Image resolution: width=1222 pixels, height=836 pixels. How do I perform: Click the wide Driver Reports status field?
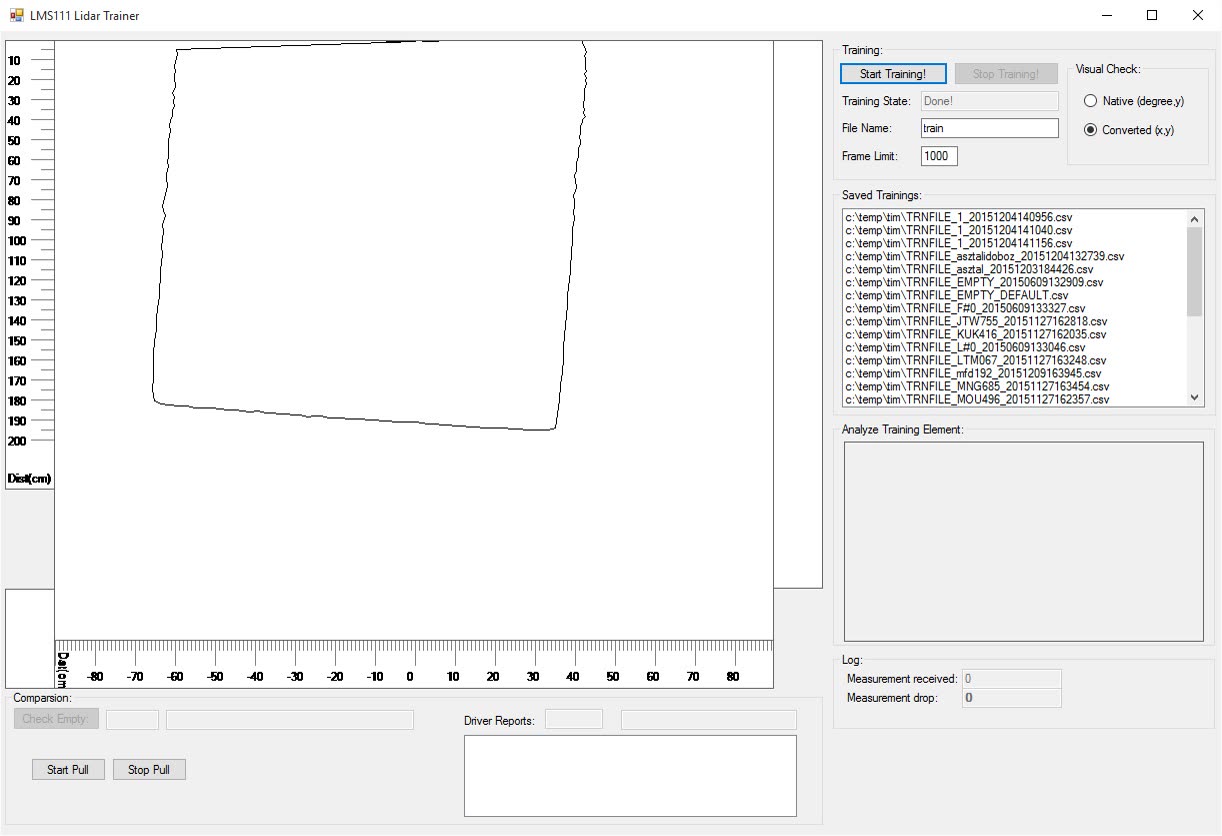[x=709, y=720]
